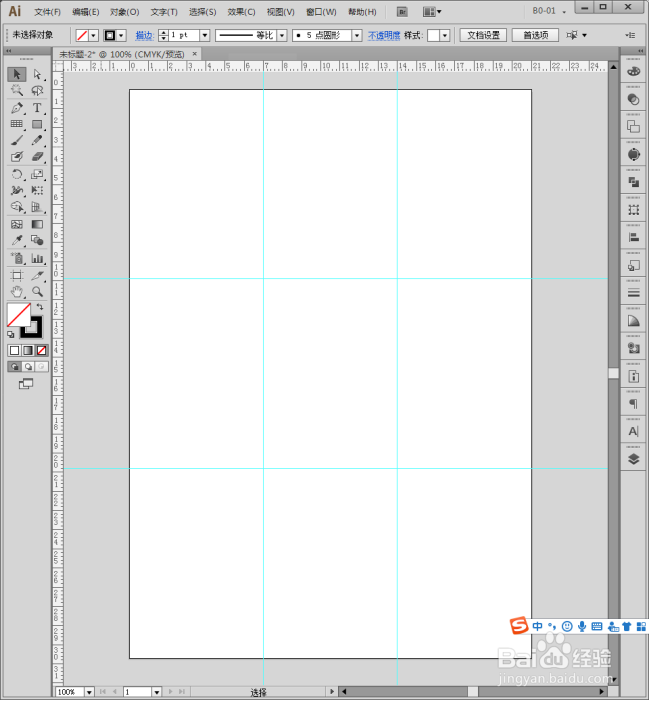Open the Align panel icon
Image resolution: width=649 pixels, height=701 pixels.
coord(633,237)
